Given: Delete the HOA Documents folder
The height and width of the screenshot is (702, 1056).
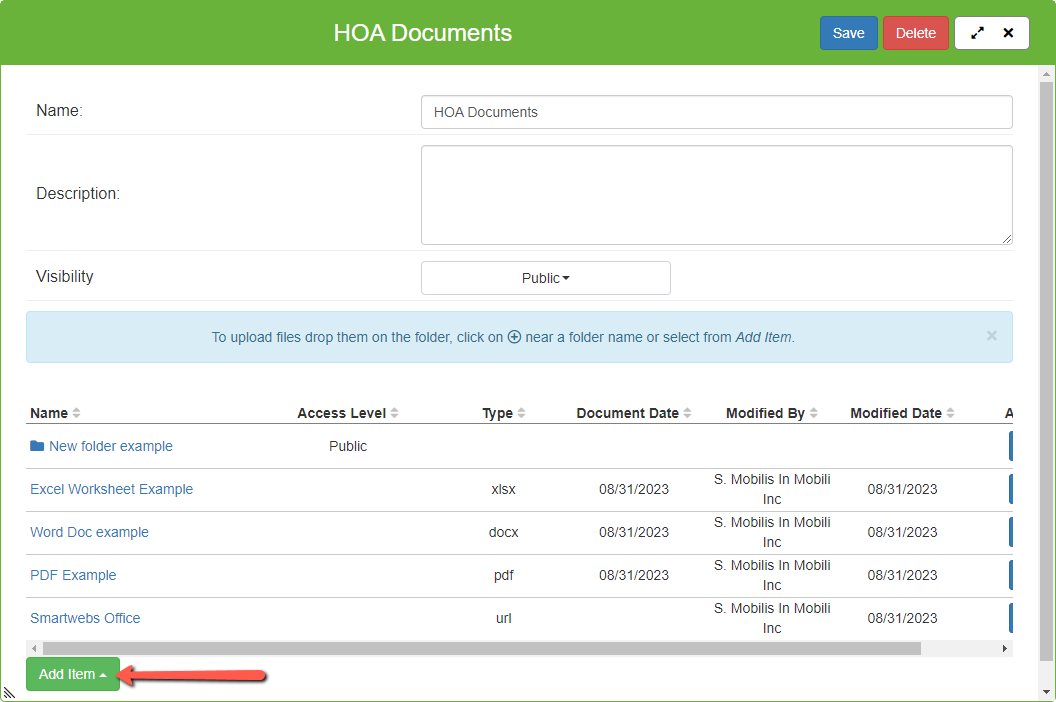Looking at the screenshot, I should click(x=915, y=33).
